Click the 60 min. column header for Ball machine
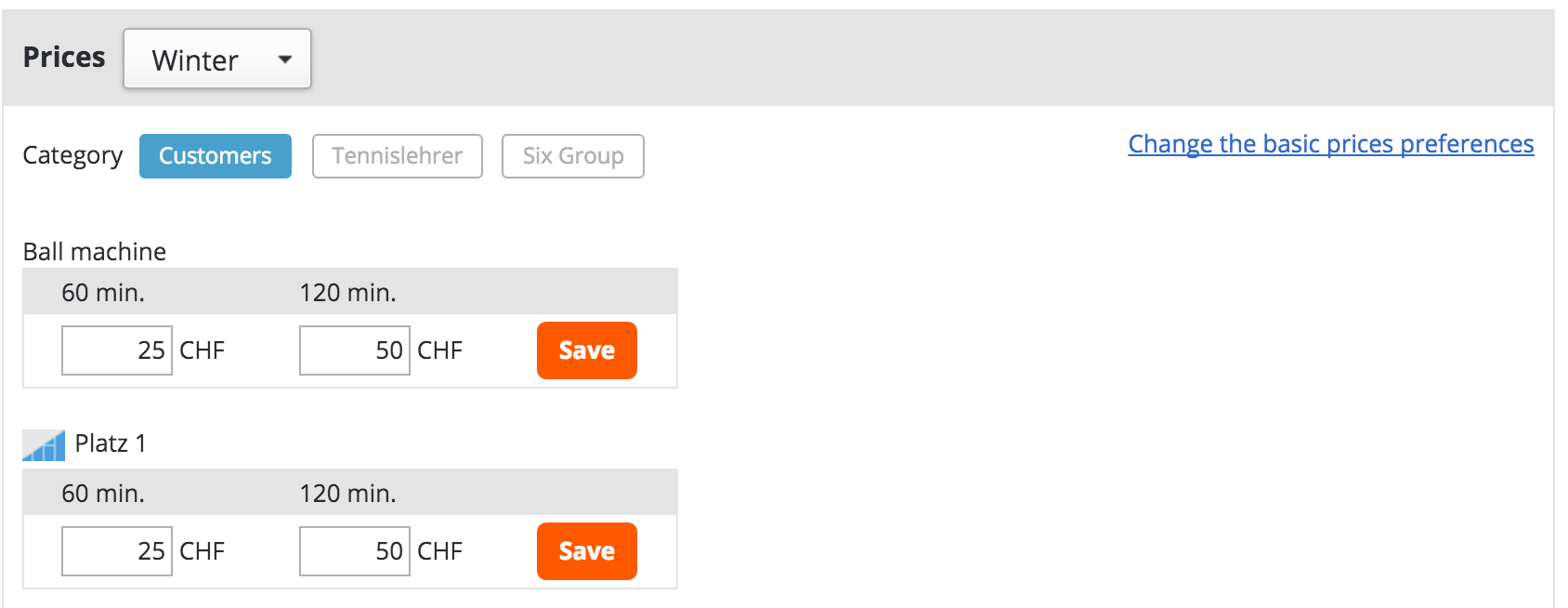Screen dimensions: 1568x608 pos(102,292)
